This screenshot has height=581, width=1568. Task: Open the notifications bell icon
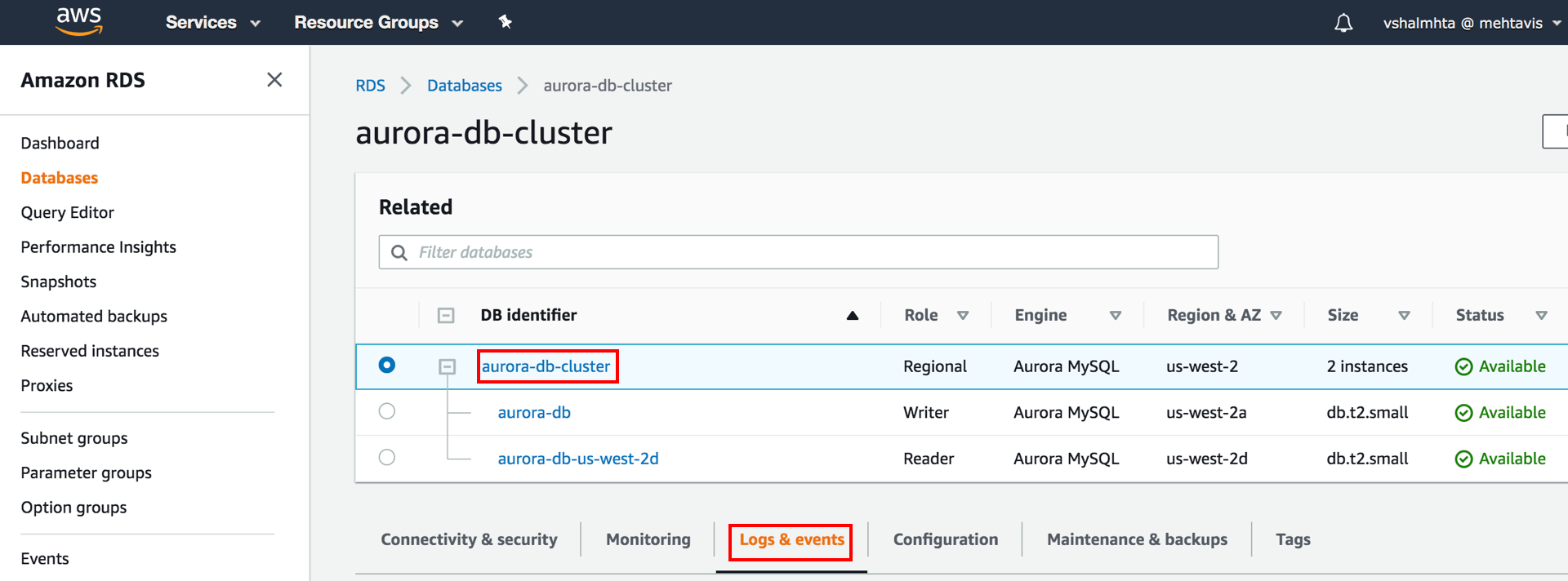pyautogui.click(x=1343, y=23)
